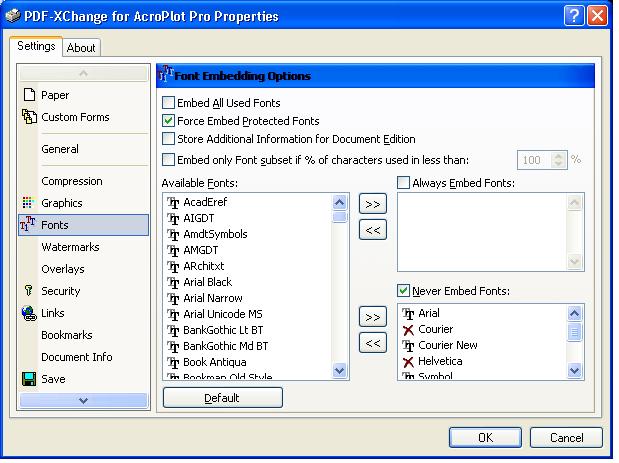Screen dimensions: 619x463
Task: Click the BankGothic Md BT font icon
Action: tap(173, 346)
